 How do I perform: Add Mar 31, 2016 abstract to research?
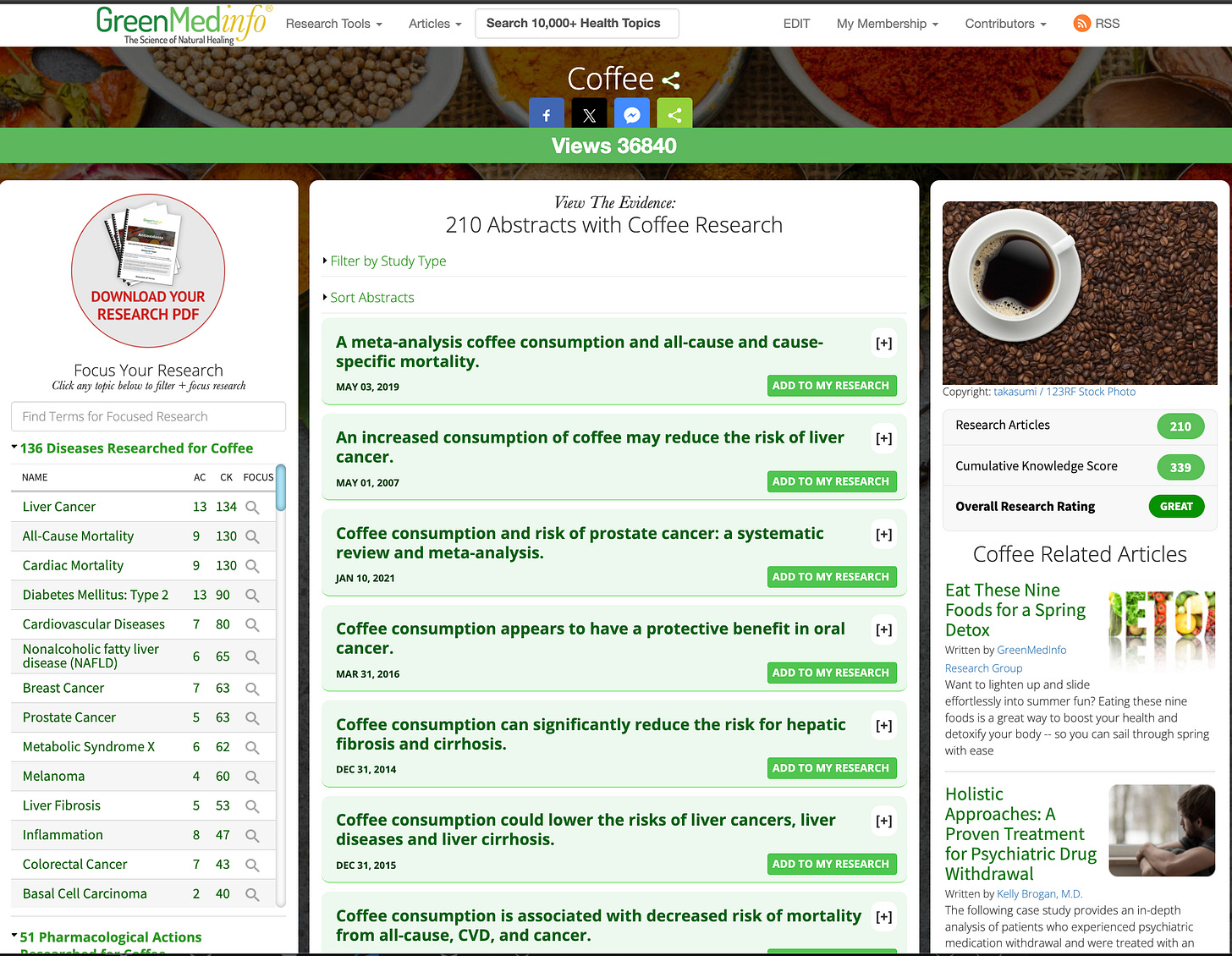click(x=831, y=673)
